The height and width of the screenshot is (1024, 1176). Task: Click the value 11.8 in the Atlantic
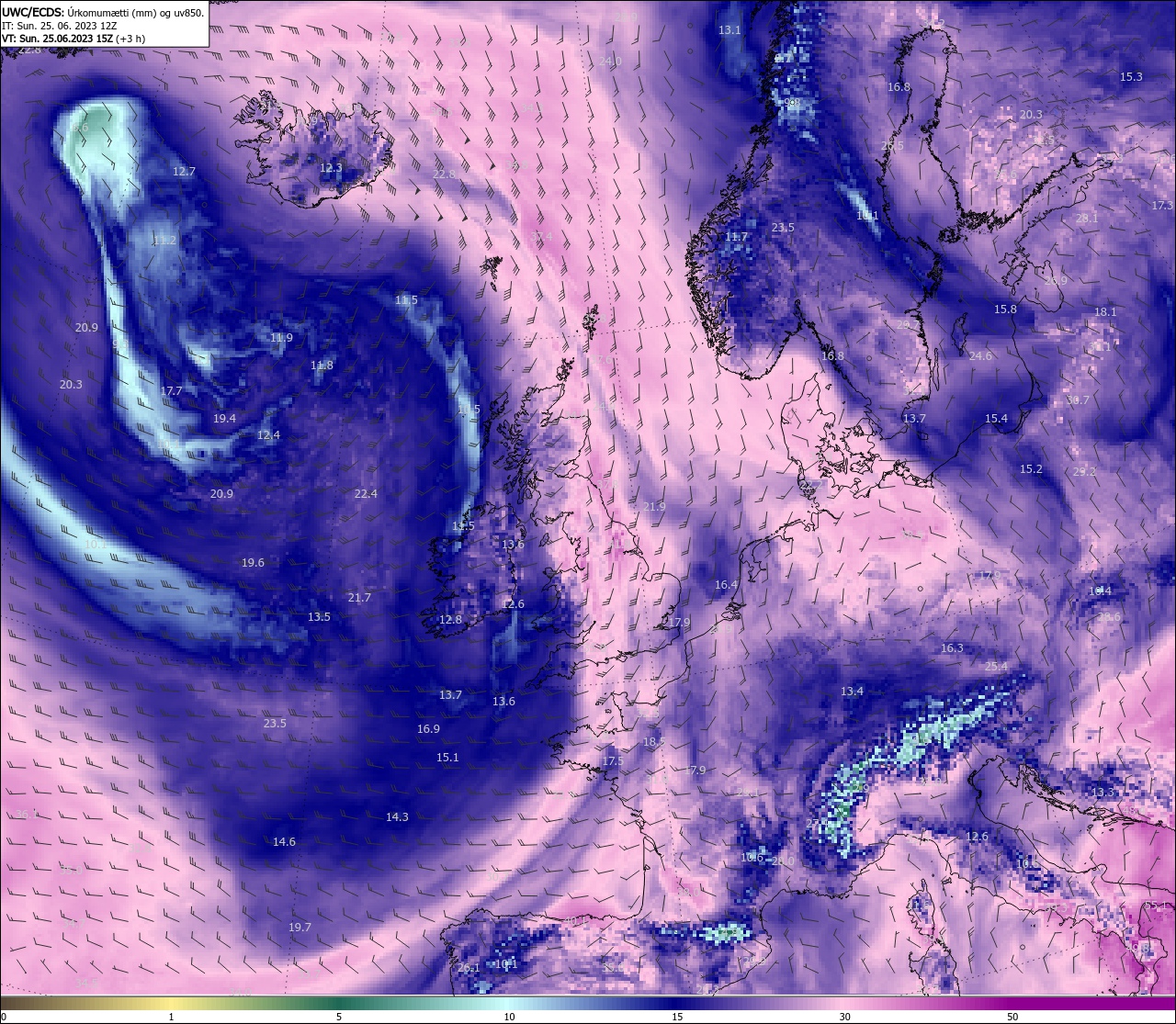click(x=322, y=366)
